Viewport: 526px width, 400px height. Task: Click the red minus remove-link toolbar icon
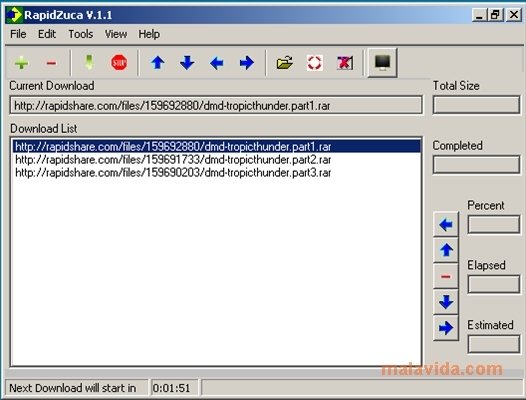click(x=51, y=63)
